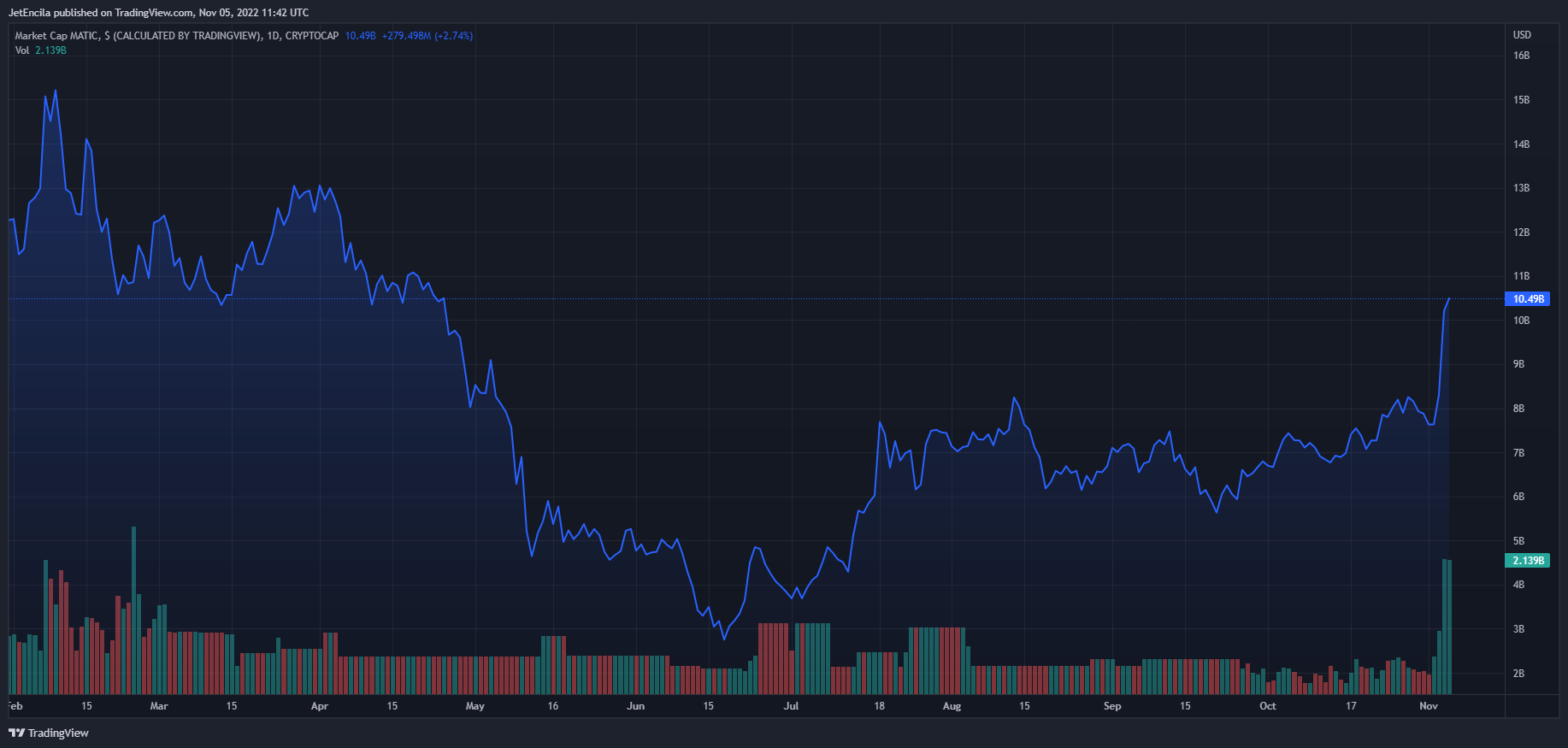Click the 5B price scale label

tap(1518, 541)
